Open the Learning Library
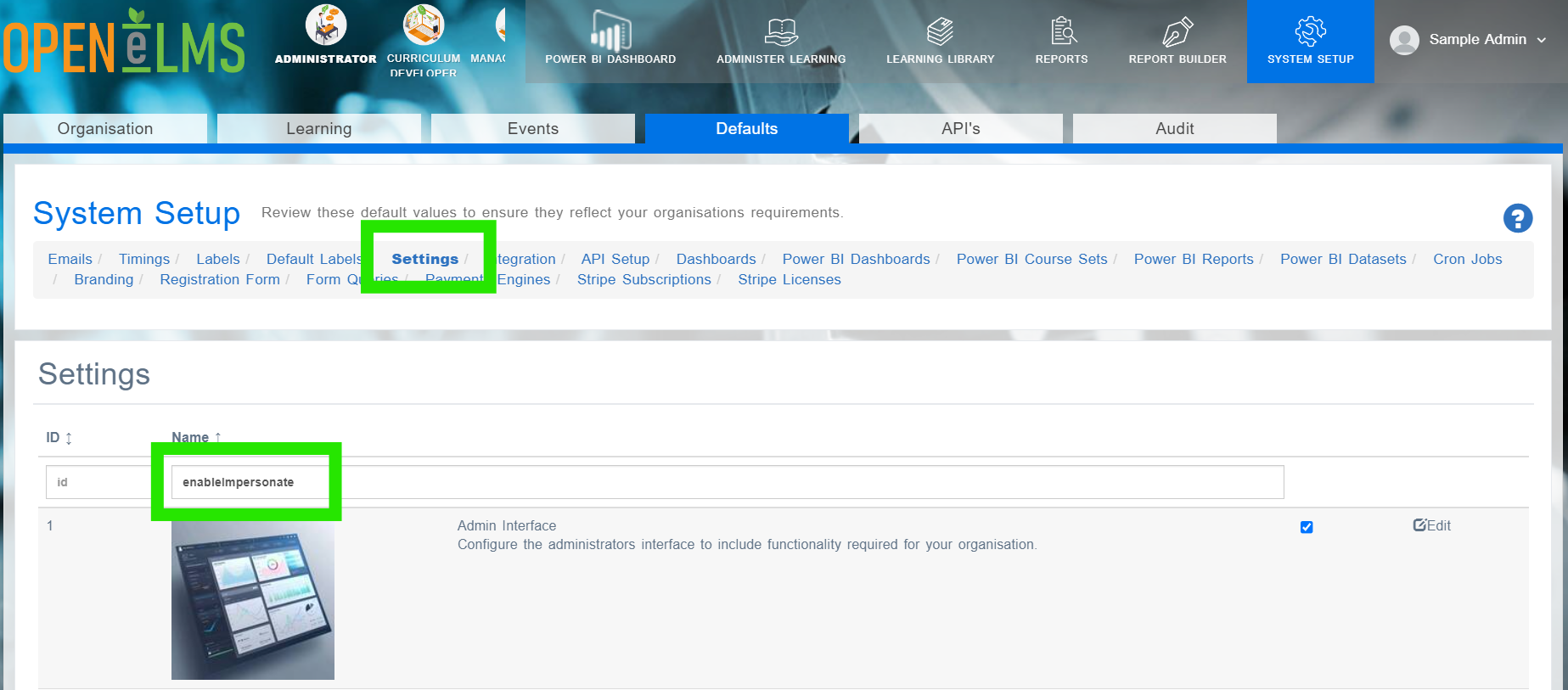 click(941, 40)
